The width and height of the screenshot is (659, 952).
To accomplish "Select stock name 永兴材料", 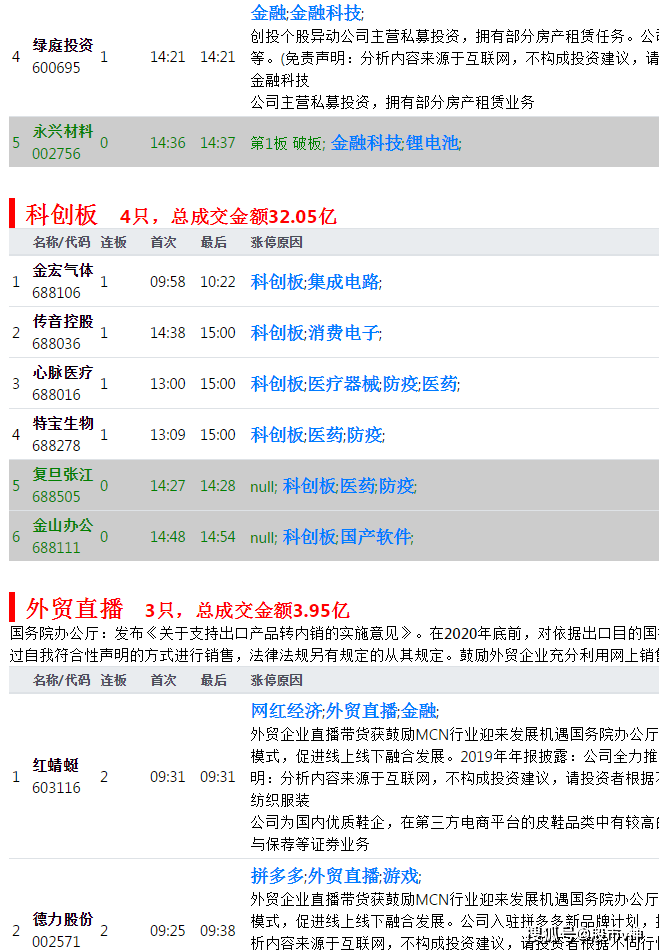I will click(63, 132).
